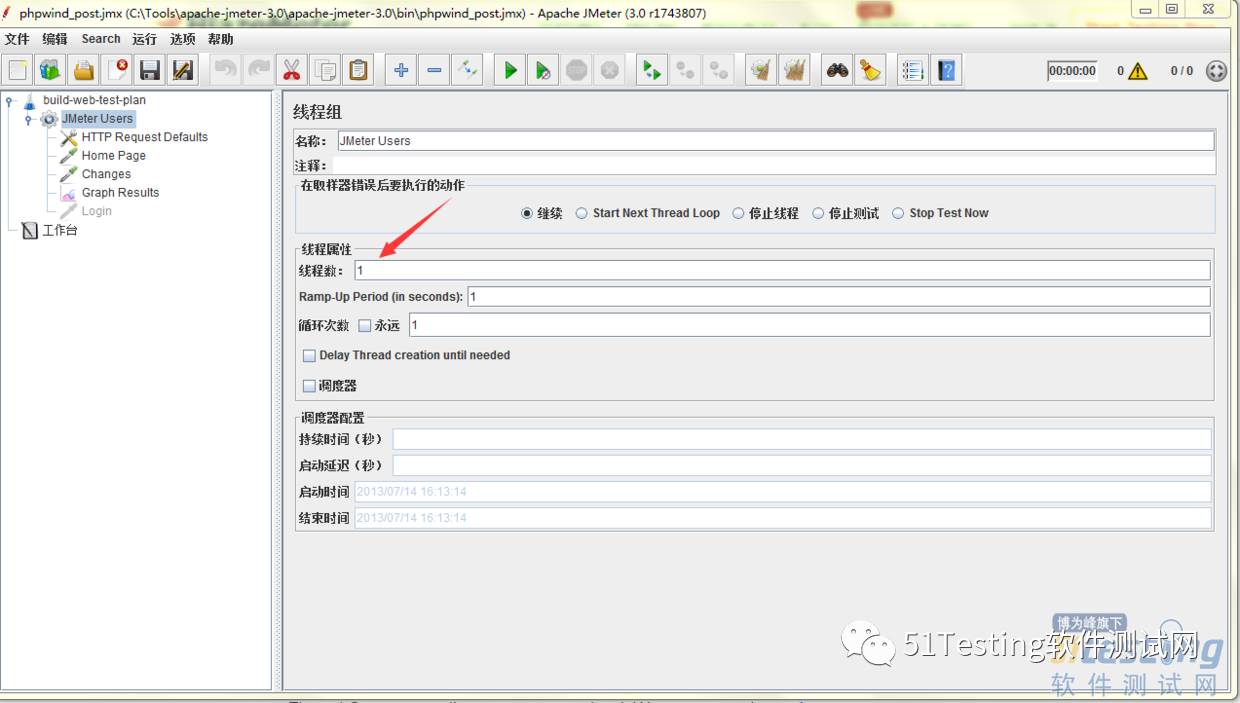1240x703 pixels.
Task: Click the 名称 name field
Action: pyautogui.click(x=775, y=141)
